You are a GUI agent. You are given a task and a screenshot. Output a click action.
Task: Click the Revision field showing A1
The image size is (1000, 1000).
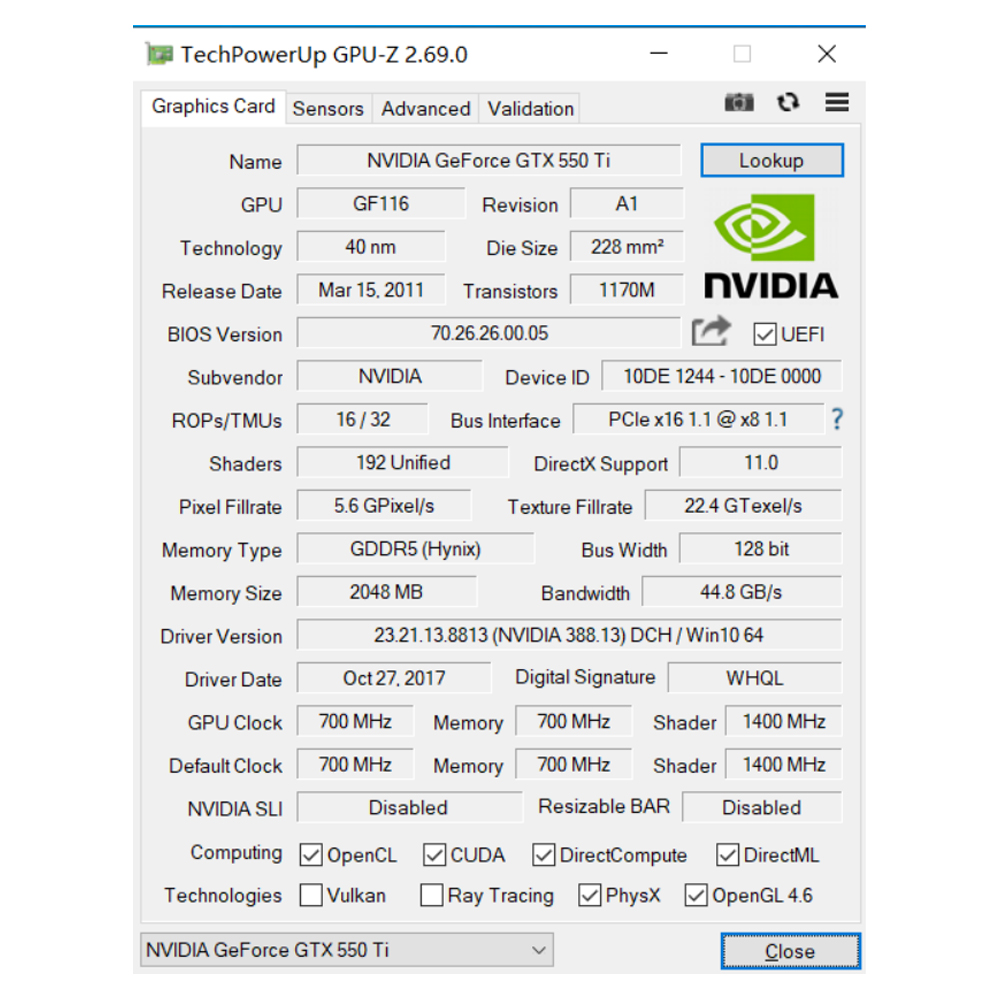pyautogui.click(x=626, y=203)
